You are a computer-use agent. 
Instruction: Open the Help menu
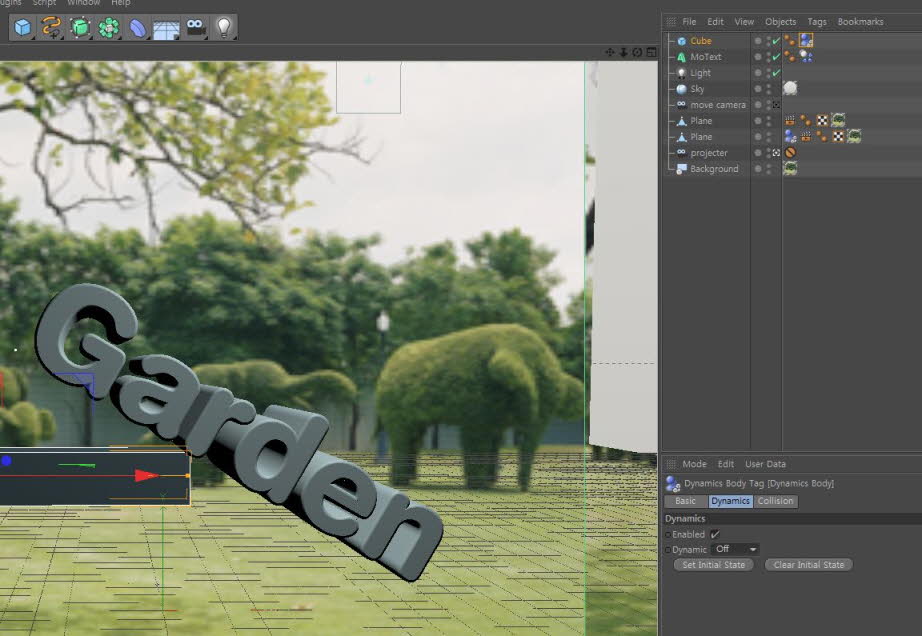coord(121,3)
